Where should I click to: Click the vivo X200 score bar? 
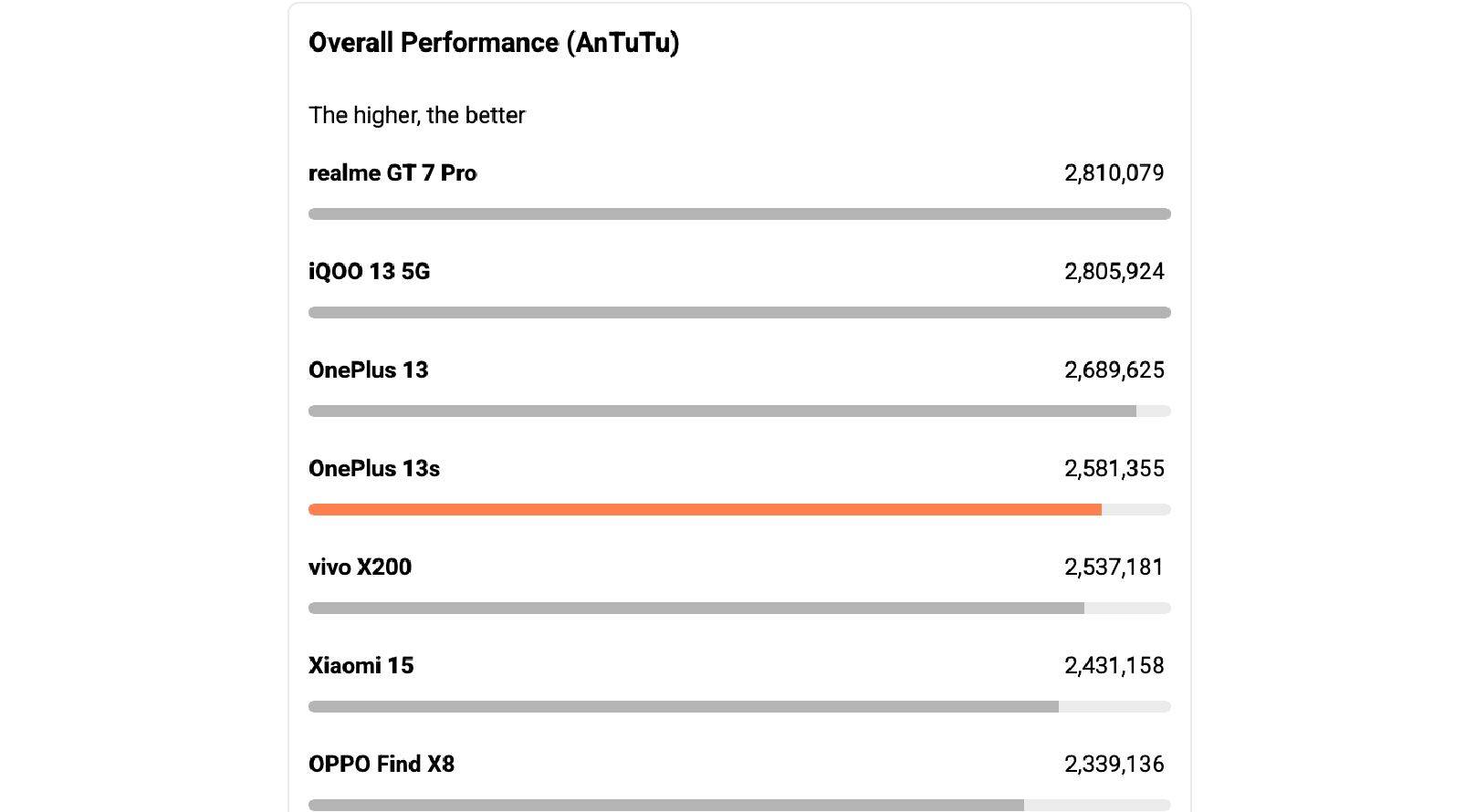(696, 609)
